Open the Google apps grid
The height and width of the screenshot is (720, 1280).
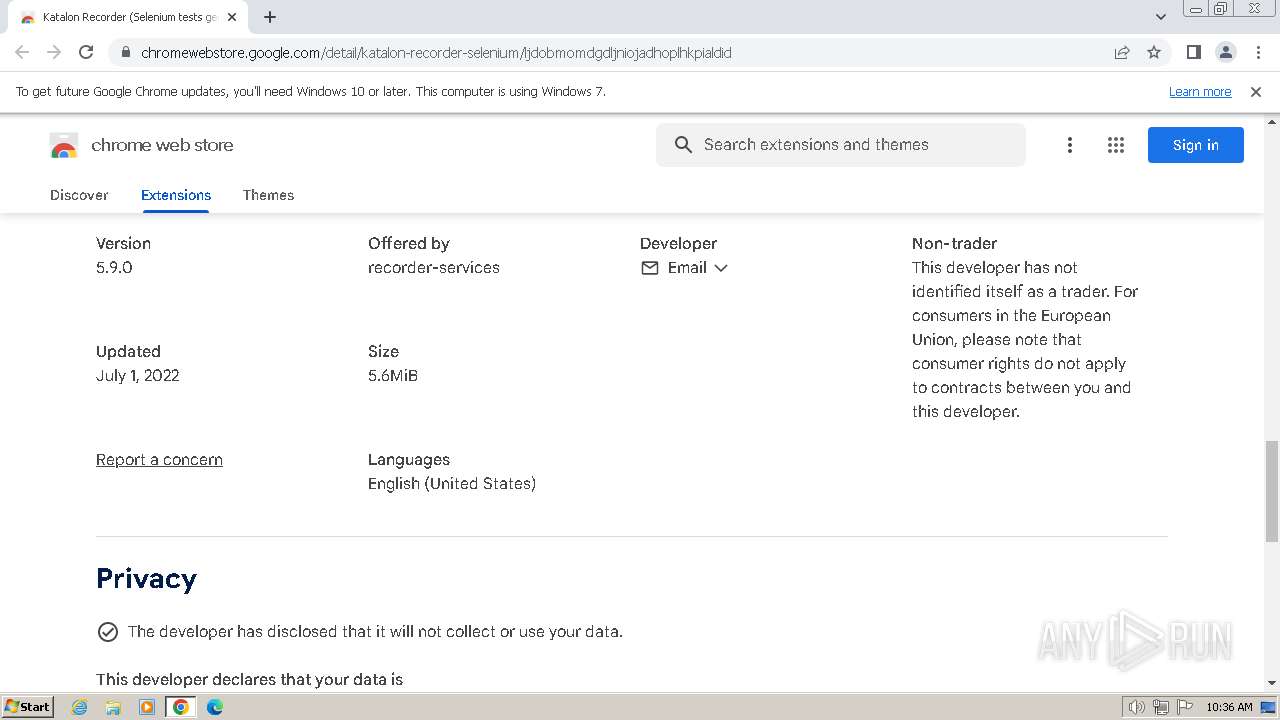click(1116, 145)
